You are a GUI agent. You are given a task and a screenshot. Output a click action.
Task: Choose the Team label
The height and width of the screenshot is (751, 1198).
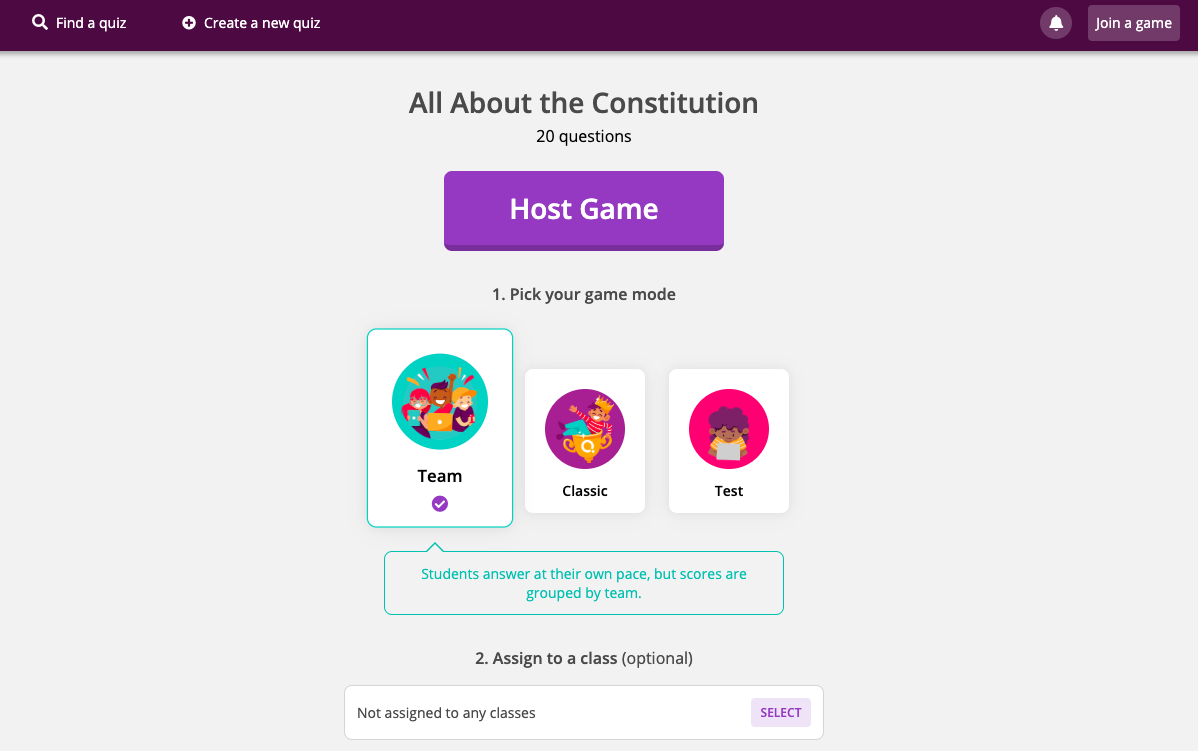440,476
